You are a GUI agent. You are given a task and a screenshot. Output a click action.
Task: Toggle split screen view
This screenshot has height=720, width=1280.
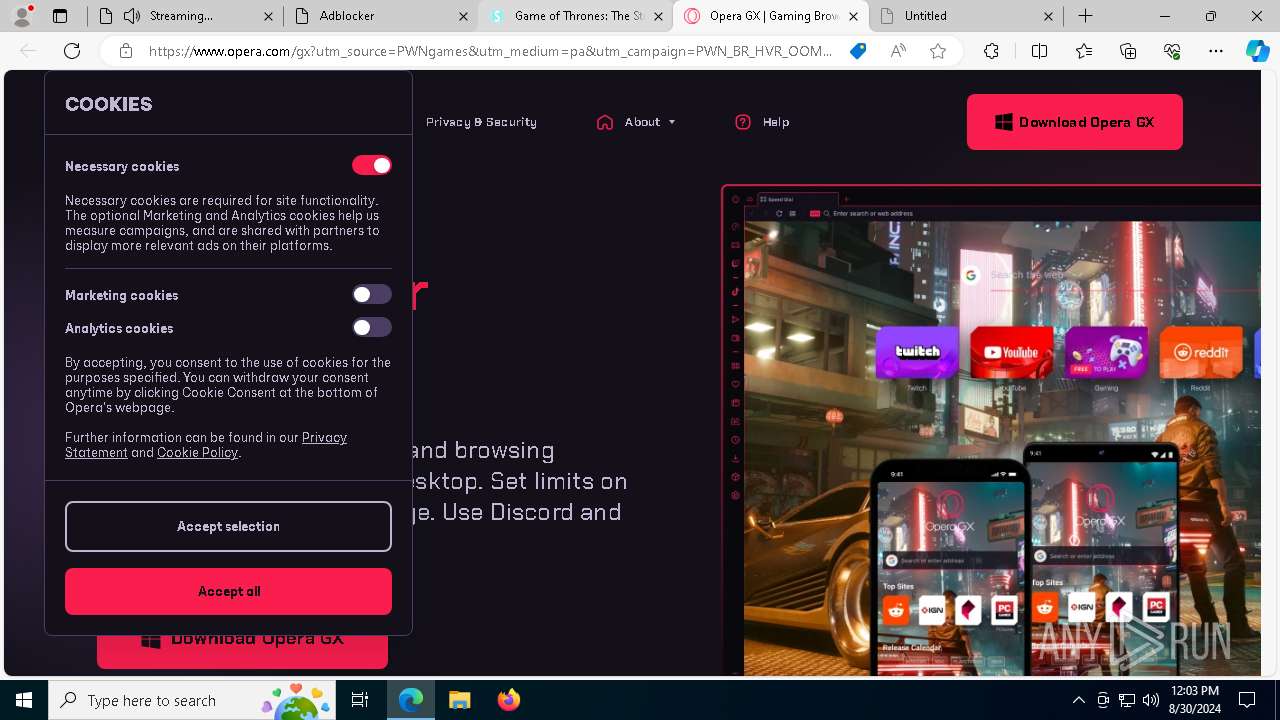point(1039,51)
